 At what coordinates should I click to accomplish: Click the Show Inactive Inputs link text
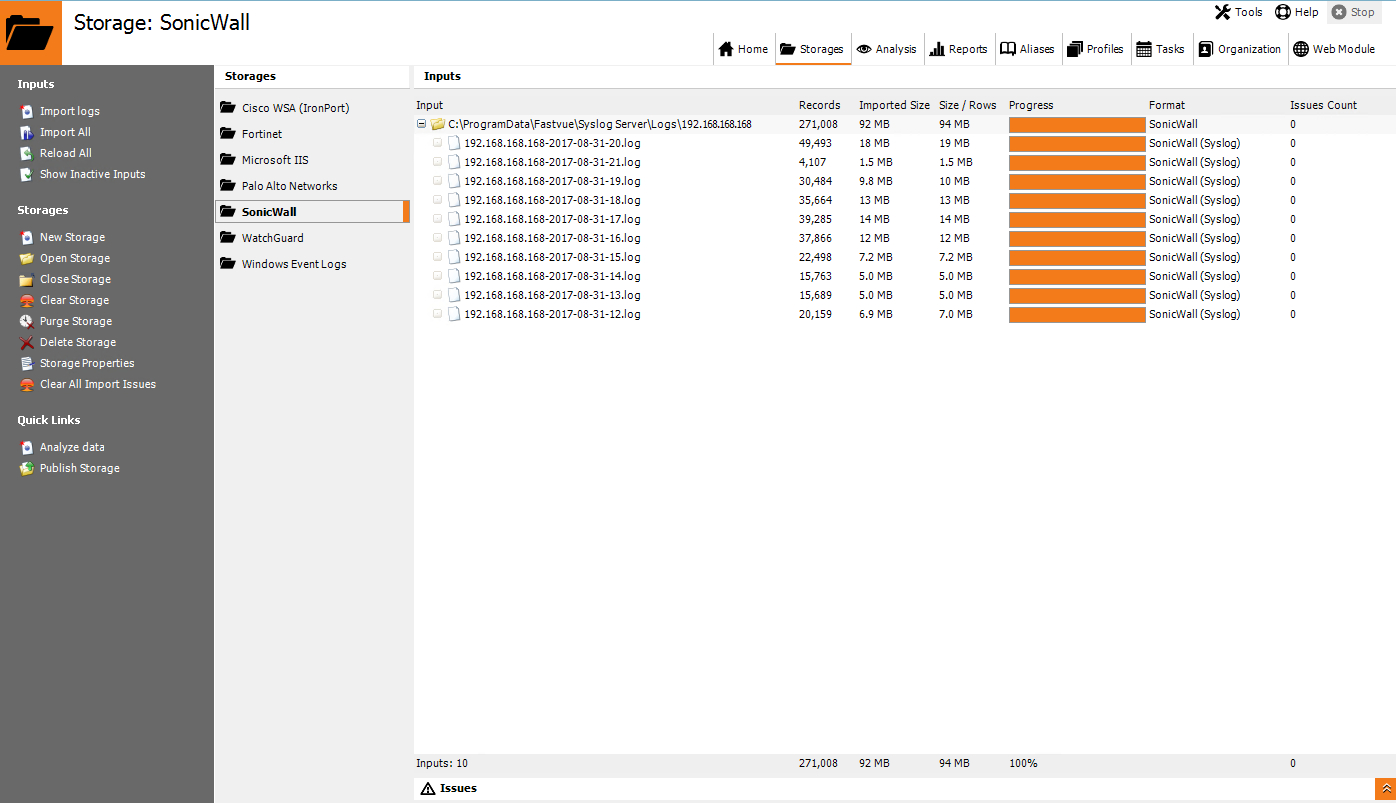click(93, 174)
